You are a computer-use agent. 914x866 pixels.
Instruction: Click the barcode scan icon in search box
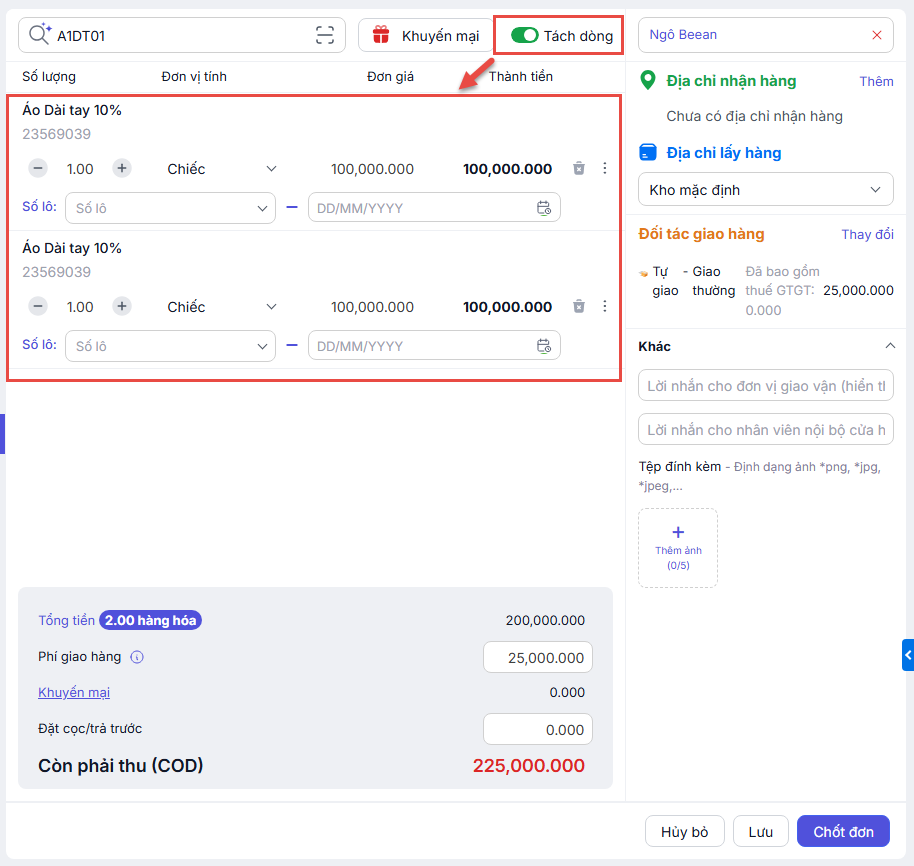click(325, 36)
